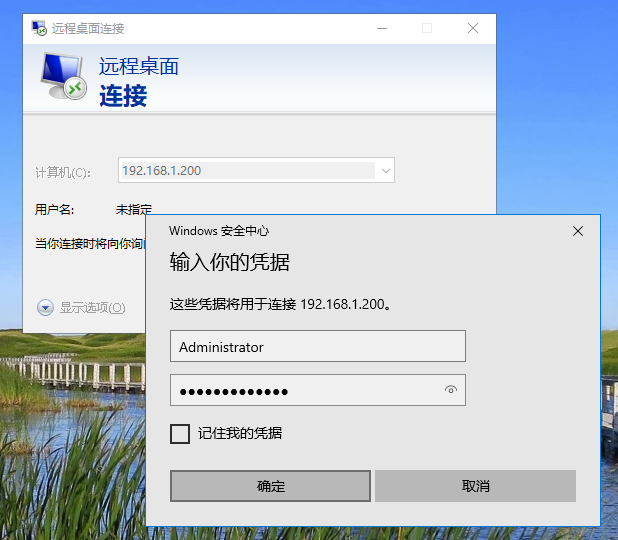Viewport: 618px width, 540px height.
Task: Reveal password with the eye icon
Action: [x=451, y=390]
